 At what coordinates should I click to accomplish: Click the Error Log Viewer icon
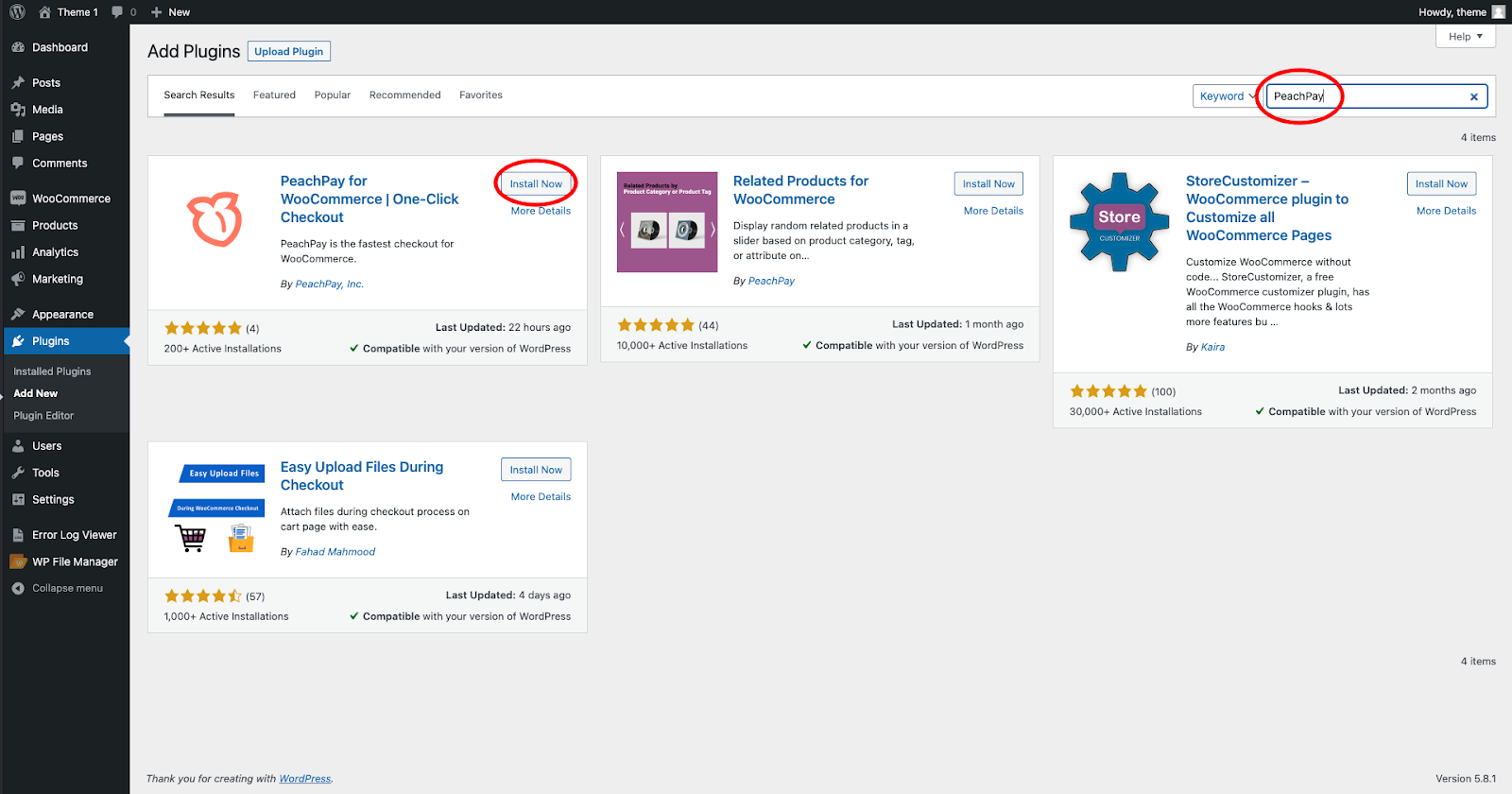click(18, 535)
